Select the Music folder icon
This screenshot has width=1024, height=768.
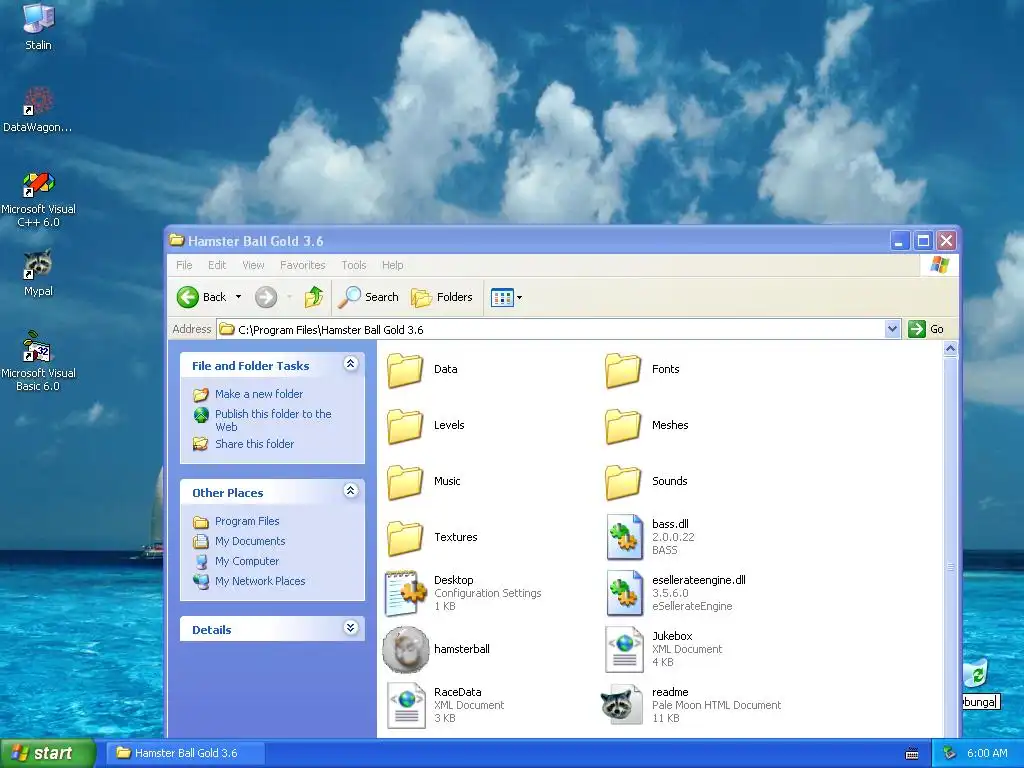point(405,482)
